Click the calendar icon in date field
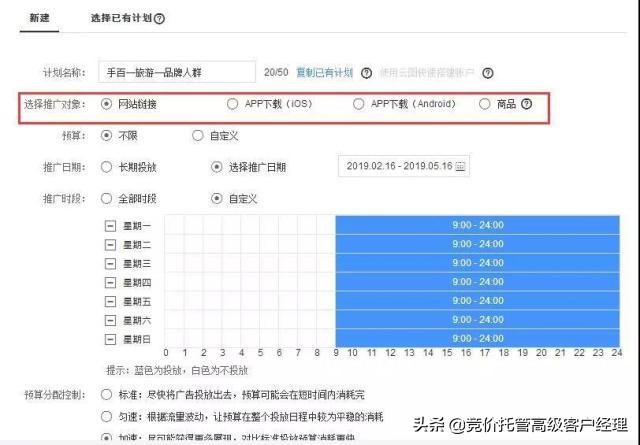The image size is (640, 445). point(460,166)
